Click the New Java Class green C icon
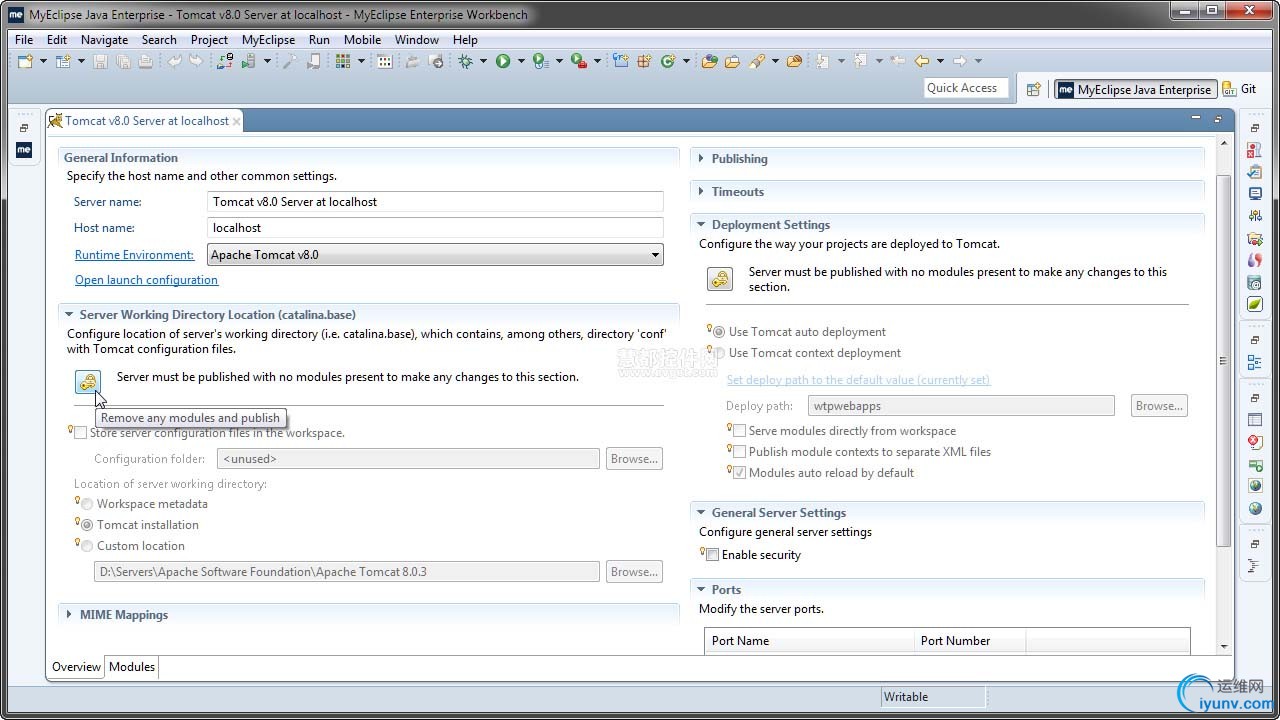 pos(668,61)
